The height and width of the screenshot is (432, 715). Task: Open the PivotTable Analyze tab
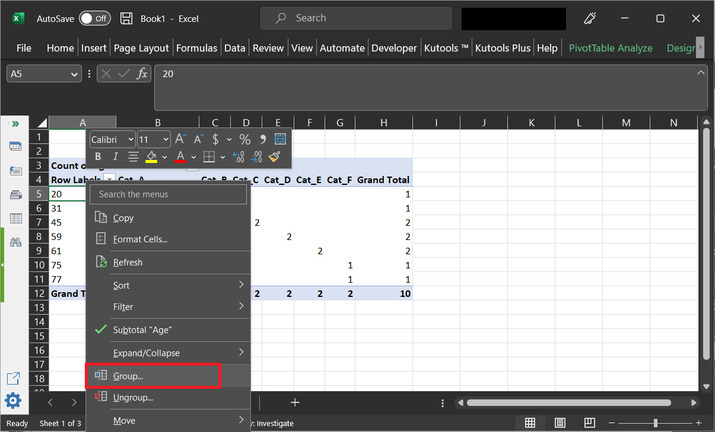tap(610, 47)
